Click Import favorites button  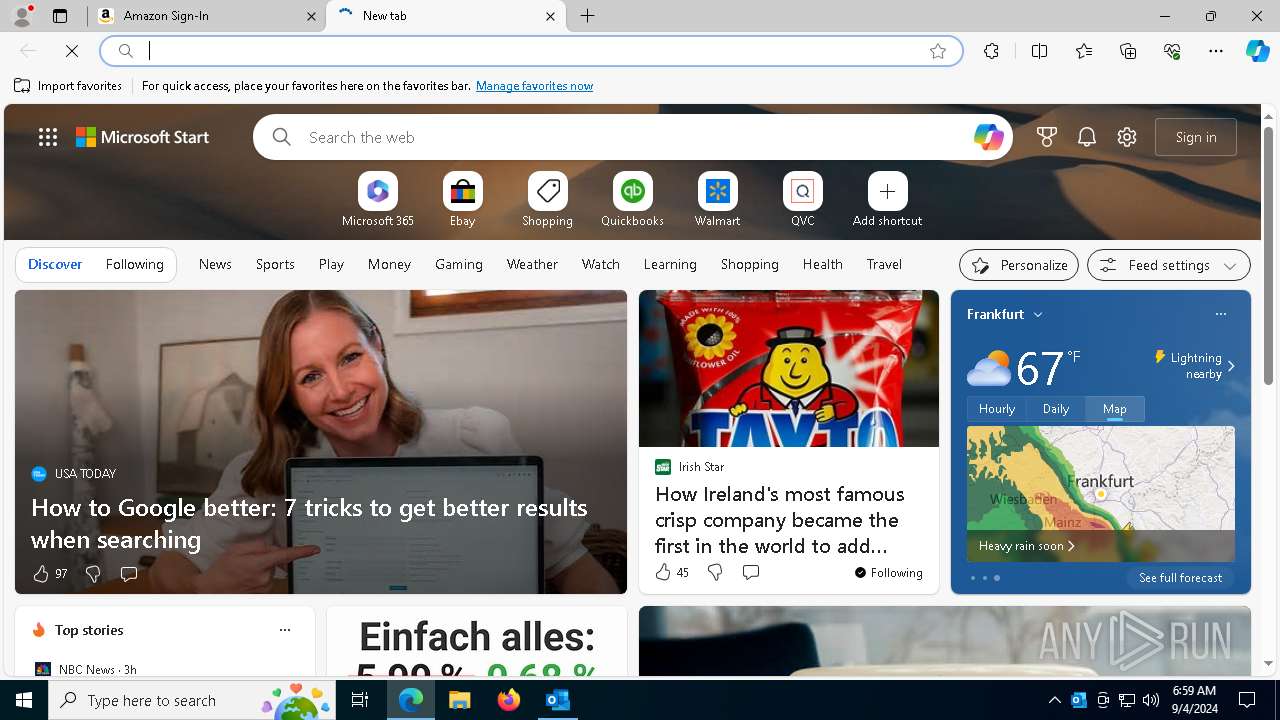coord(68,86)
